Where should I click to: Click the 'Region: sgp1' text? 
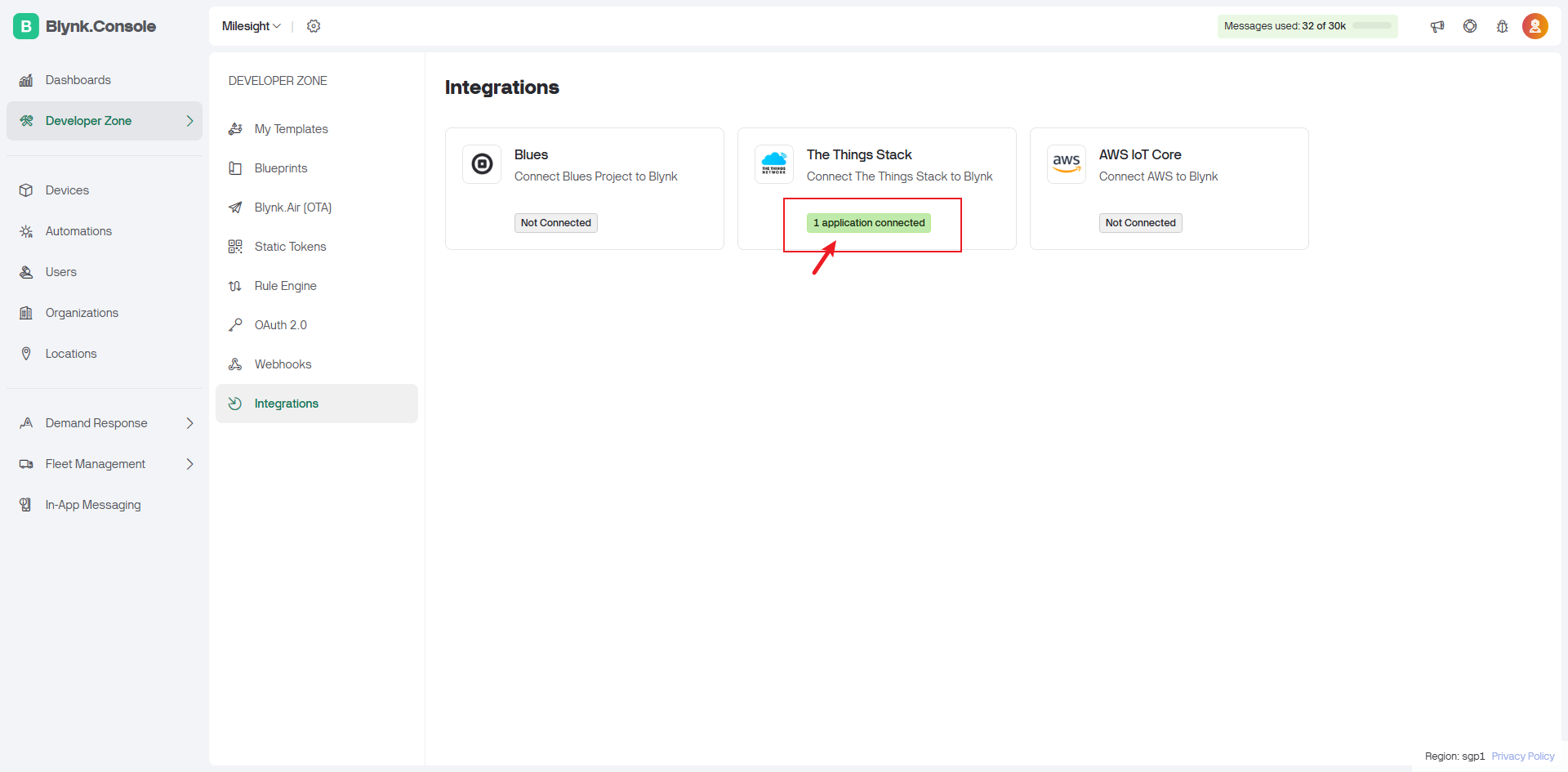1454,756
